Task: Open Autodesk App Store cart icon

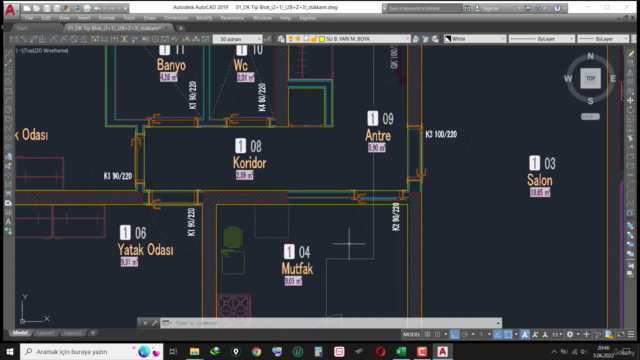Action: point(528,8)
